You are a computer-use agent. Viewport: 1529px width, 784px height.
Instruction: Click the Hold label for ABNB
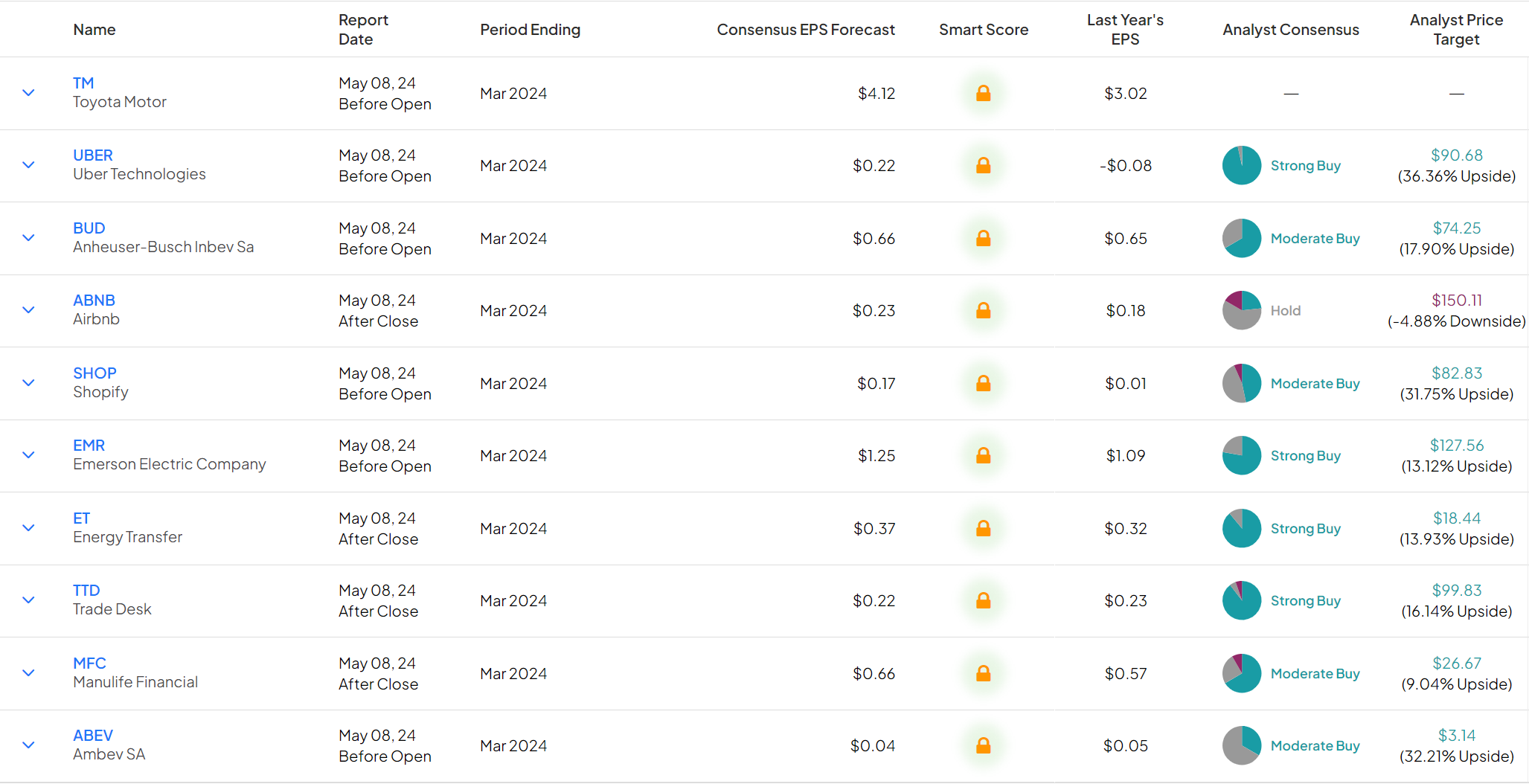click(1286, 311)
